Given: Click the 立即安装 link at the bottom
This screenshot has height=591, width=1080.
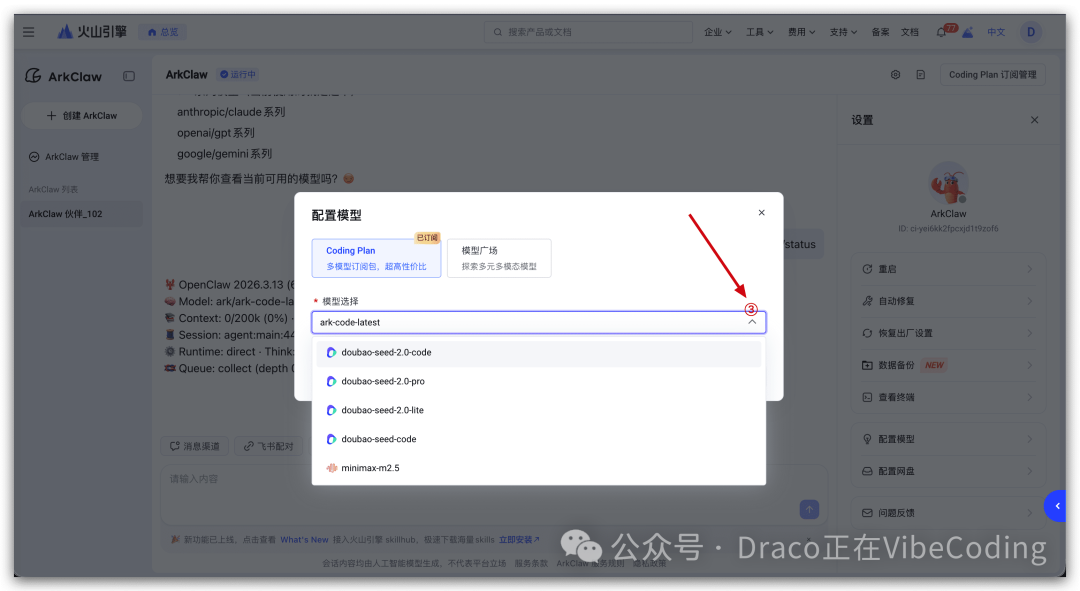Looking at the screenshot, I should (518, 539).
